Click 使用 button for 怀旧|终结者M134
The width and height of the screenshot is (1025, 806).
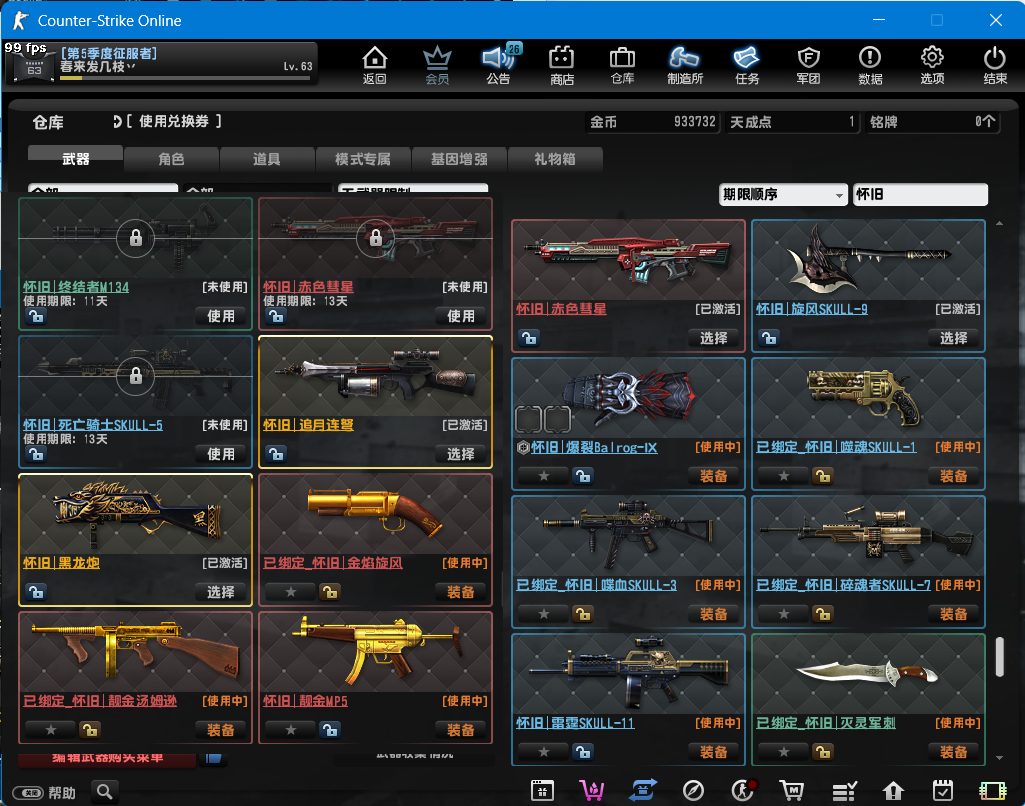[221, 316]
